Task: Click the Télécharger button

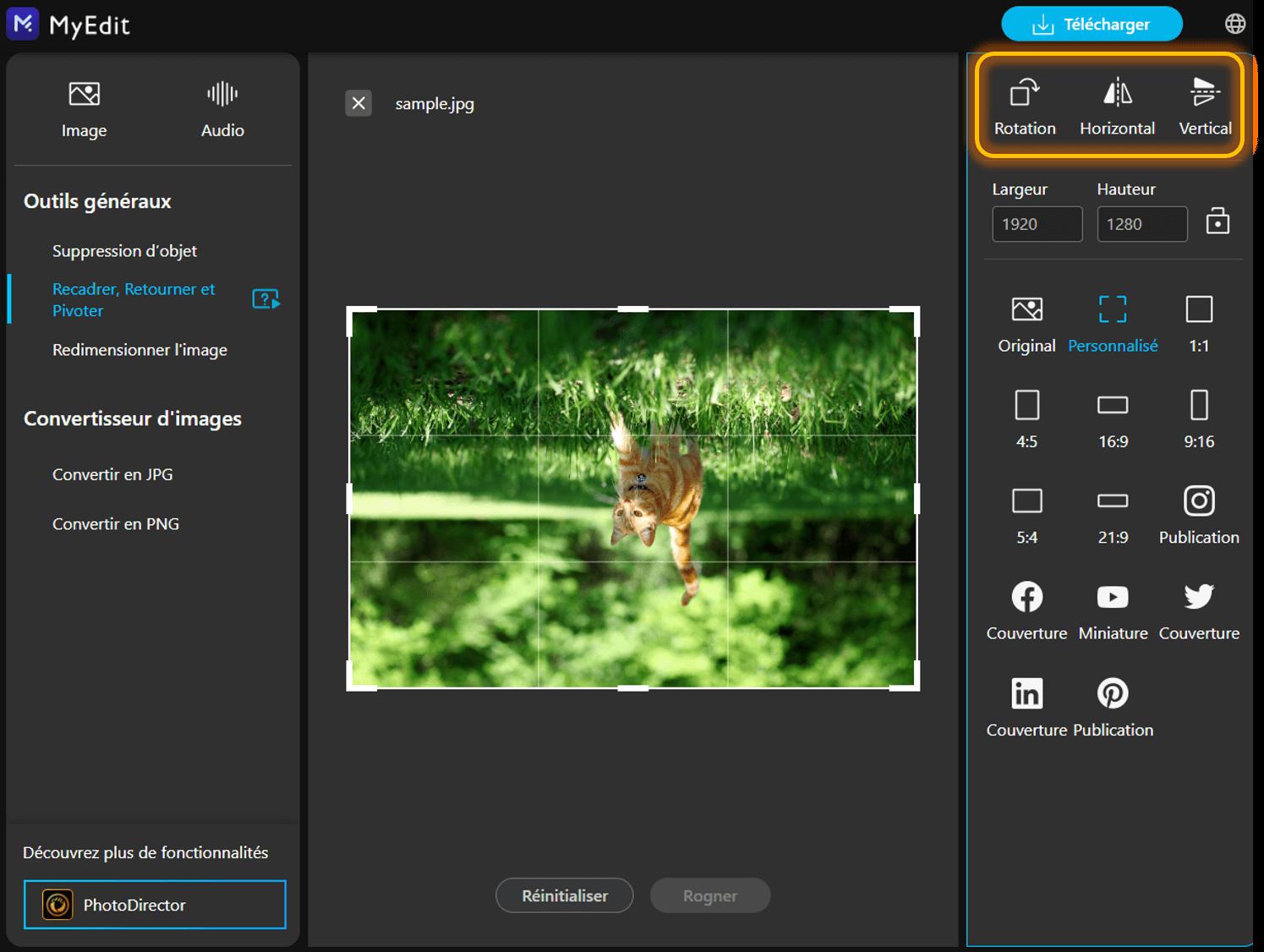Action: point(1092,25)
